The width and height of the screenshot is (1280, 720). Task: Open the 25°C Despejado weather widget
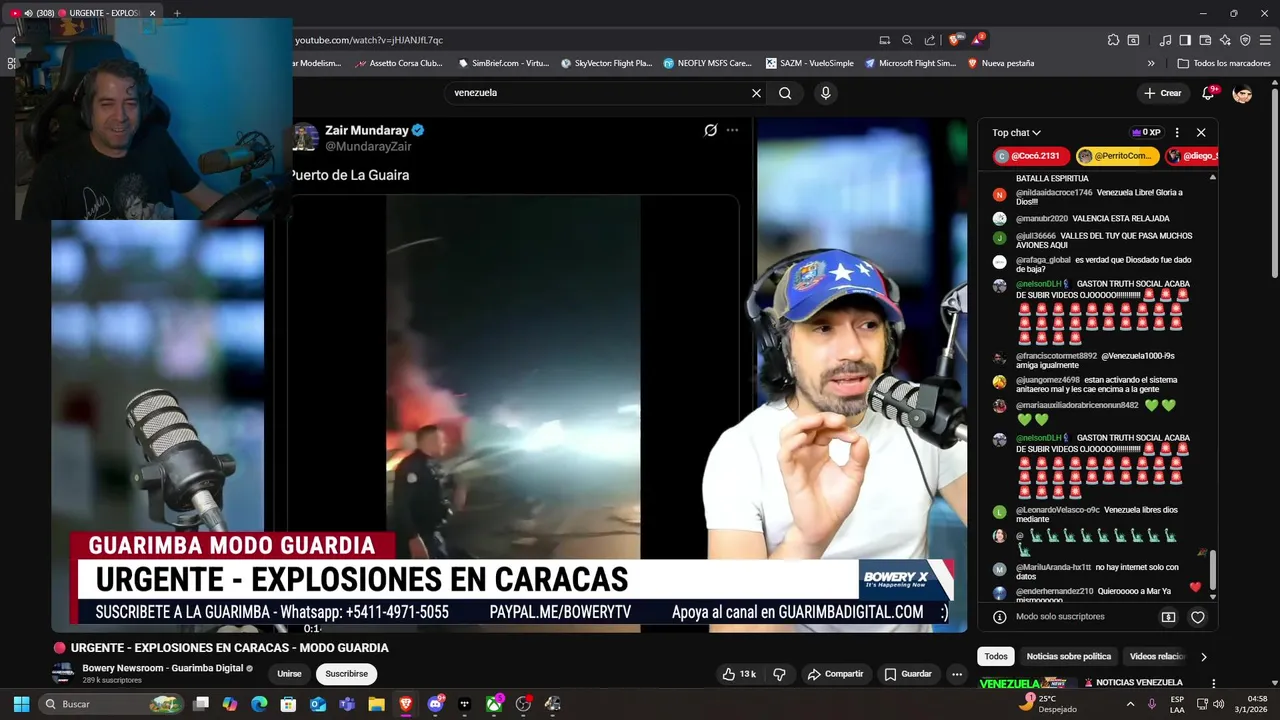(1050, 704)
